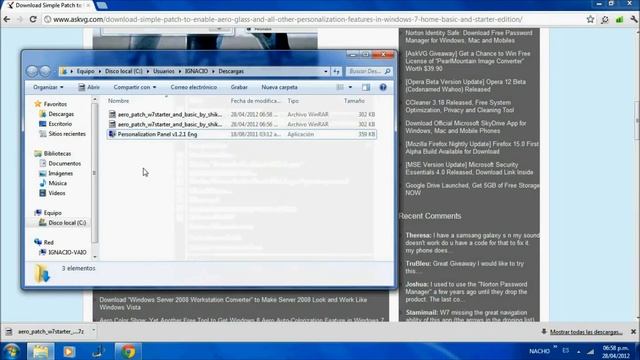
Task: Click Google Chrome taskbar icon
Action: [128, 351]
